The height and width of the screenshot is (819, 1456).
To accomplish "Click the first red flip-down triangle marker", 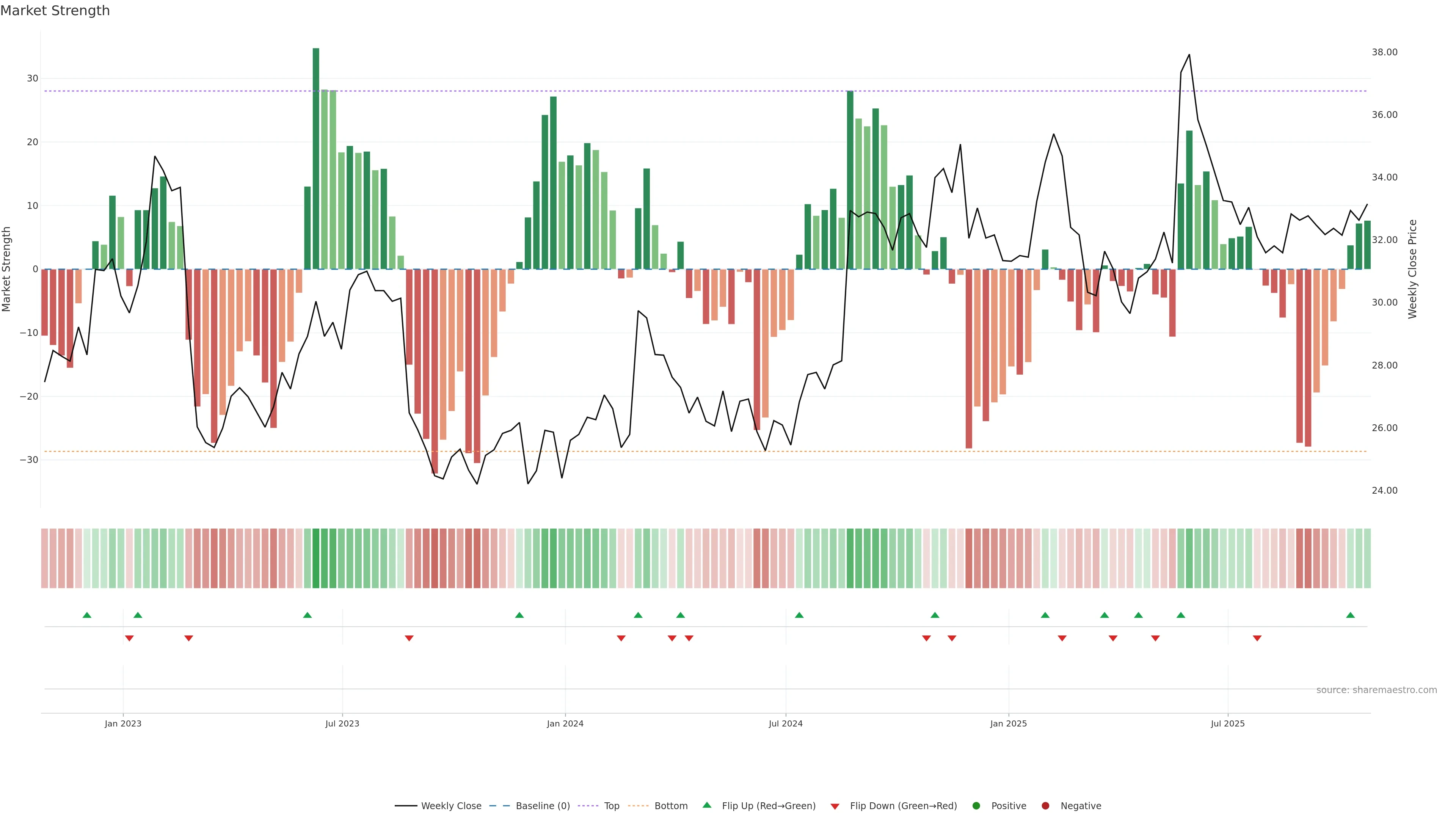I will (129, 638).
